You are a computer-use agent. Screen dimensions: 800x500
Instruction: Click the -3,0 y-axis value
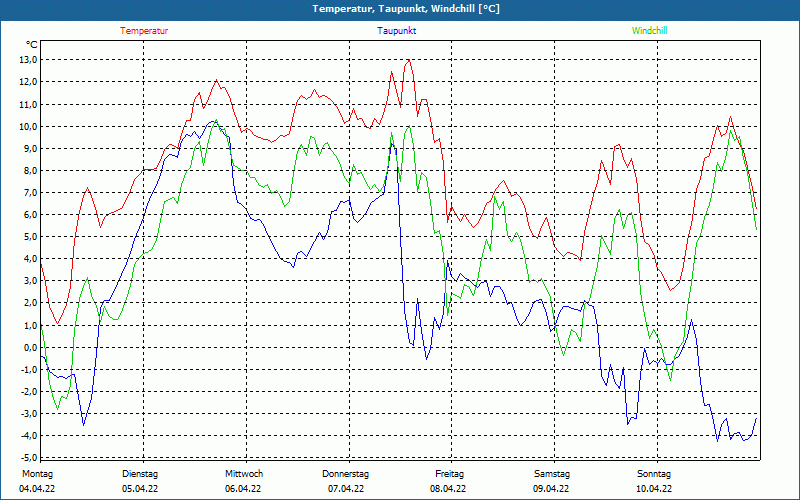pyautogui.click(x=30, y=413)
